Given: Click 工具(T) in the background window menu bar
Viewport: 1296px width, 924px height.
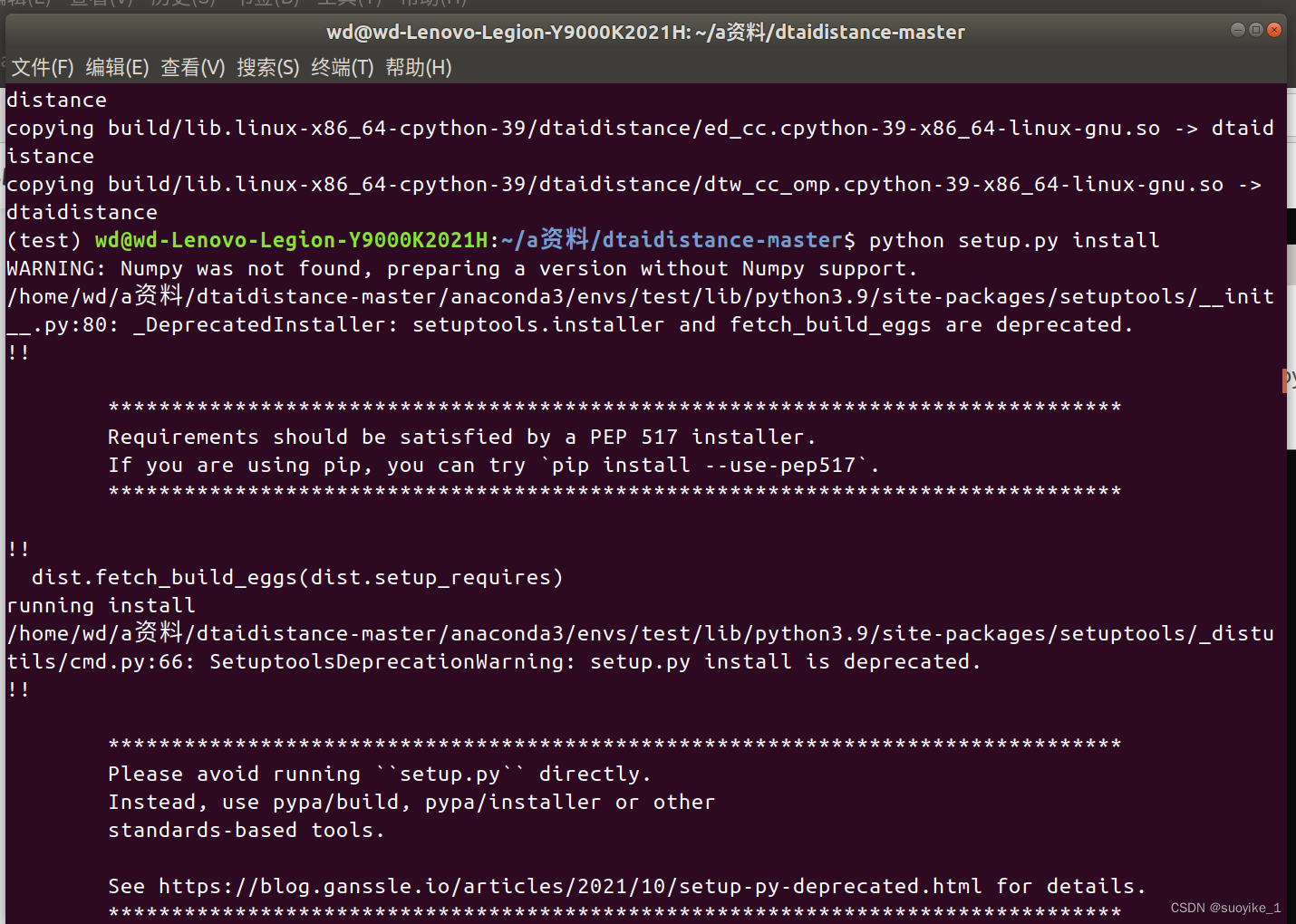Looking at the screenshot, I should (x=349, y=4).
